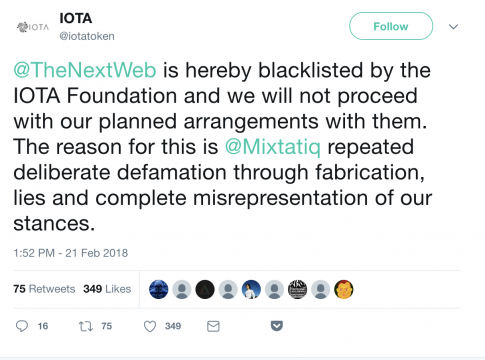Open the @Mixtatiq mention link
This screenshot has width=485, height=360.
(x=273, y=147)
